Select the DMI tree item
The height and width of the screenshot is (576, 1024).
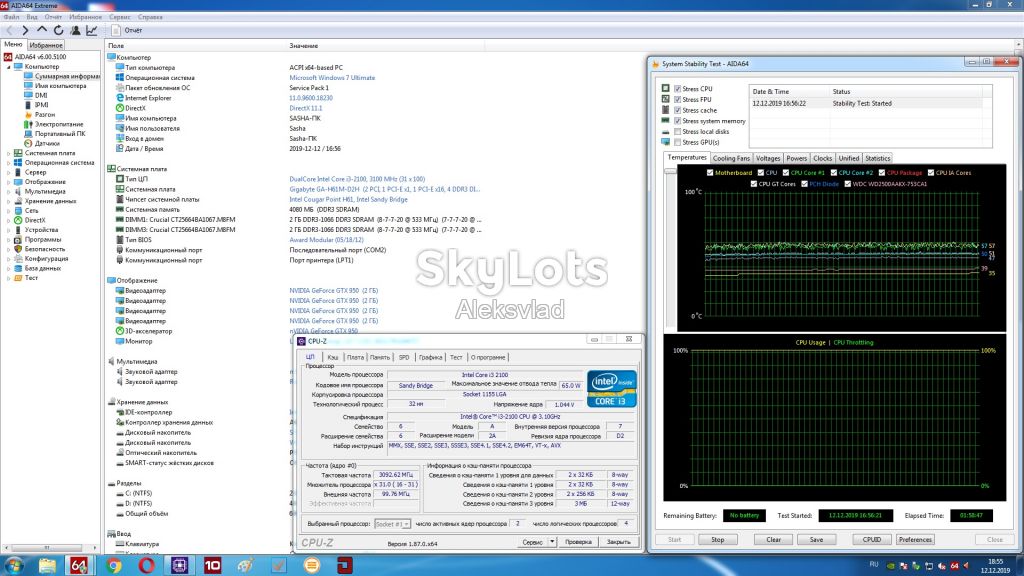40,95
